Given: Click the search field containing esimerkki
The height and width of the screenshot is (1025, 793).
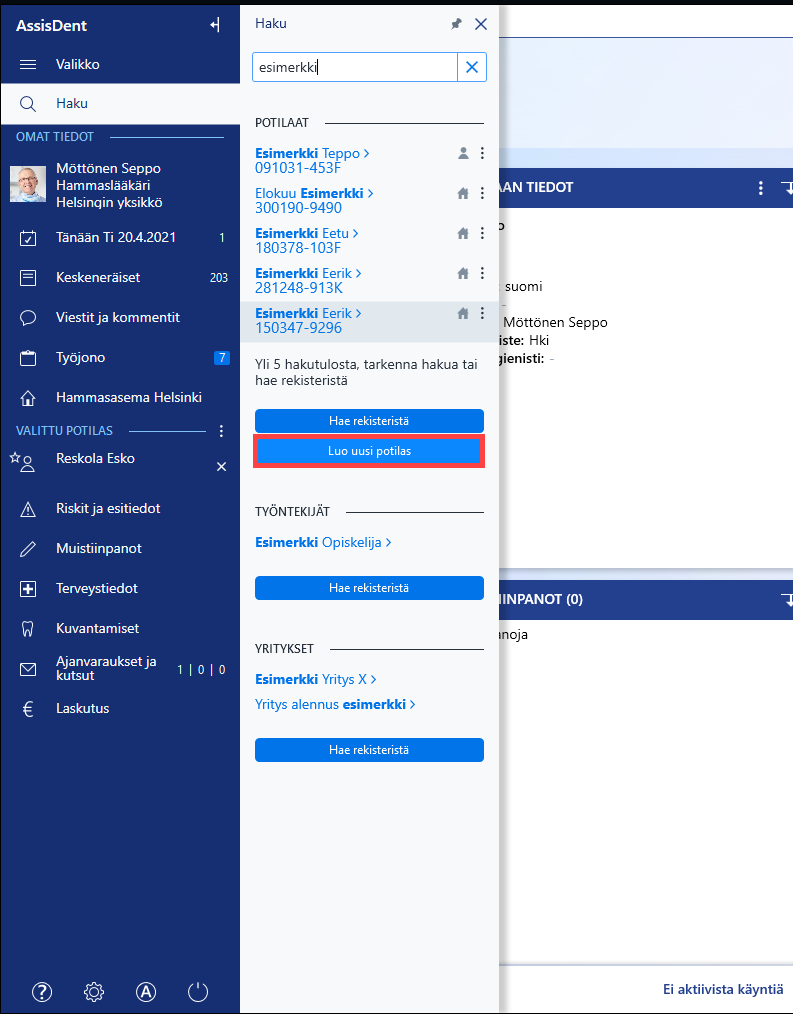Looking at the screenshot, I should click(355, 67).
